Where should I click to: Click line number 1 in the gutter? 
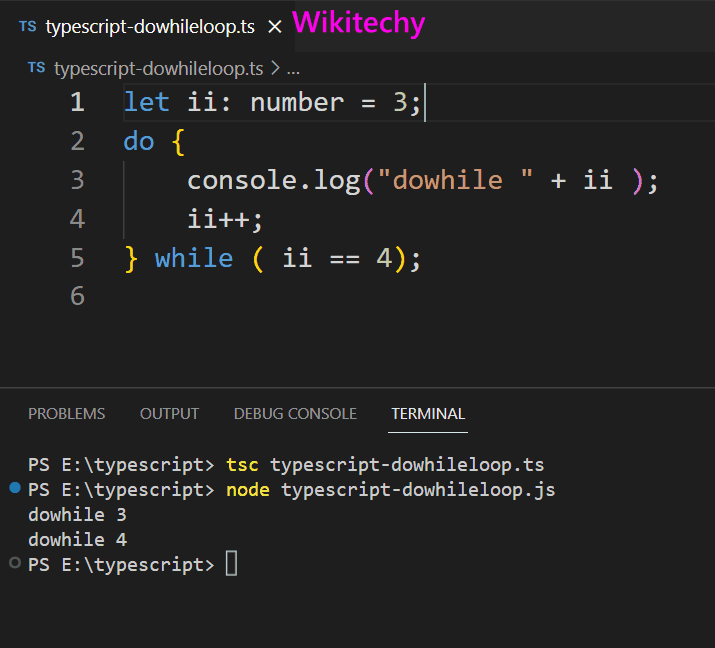77,102
